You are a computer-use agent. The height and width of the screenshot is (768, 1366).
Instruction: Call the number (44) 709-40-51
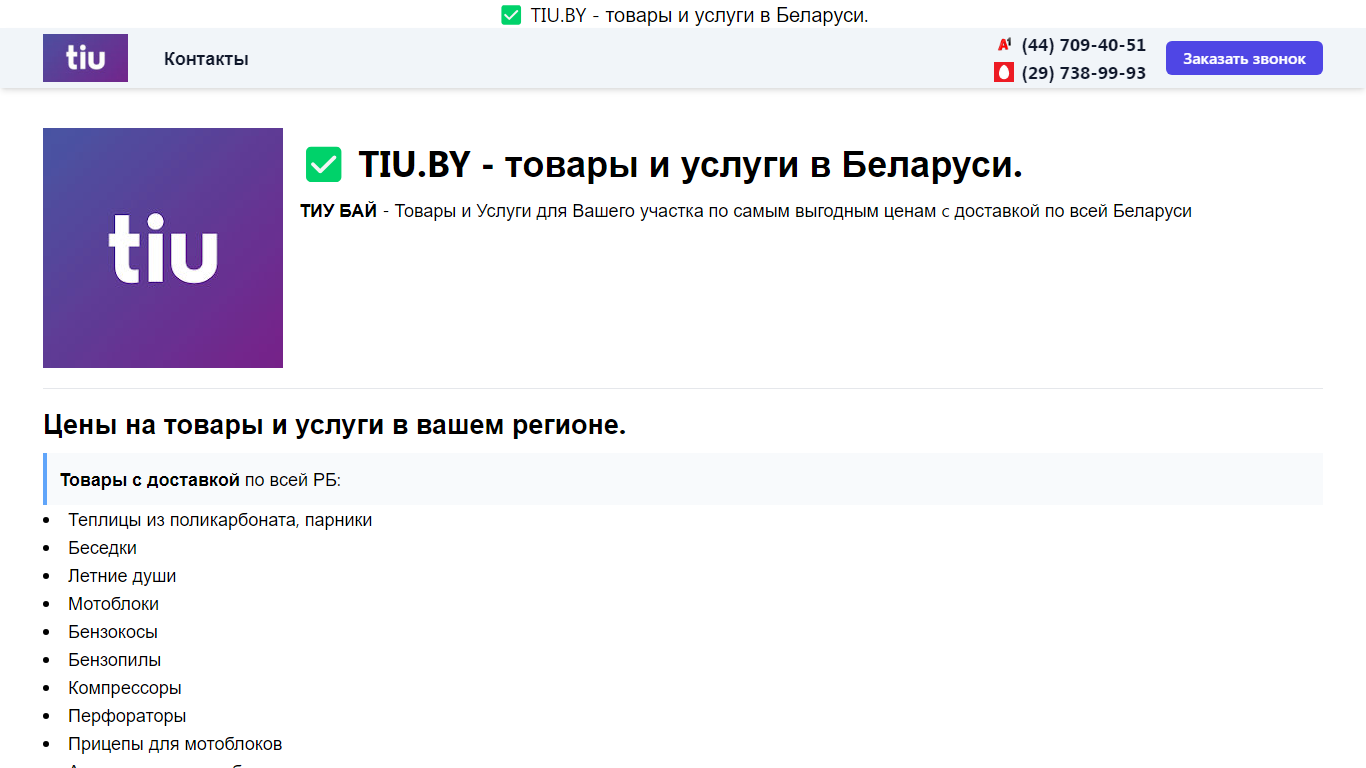1084,45
